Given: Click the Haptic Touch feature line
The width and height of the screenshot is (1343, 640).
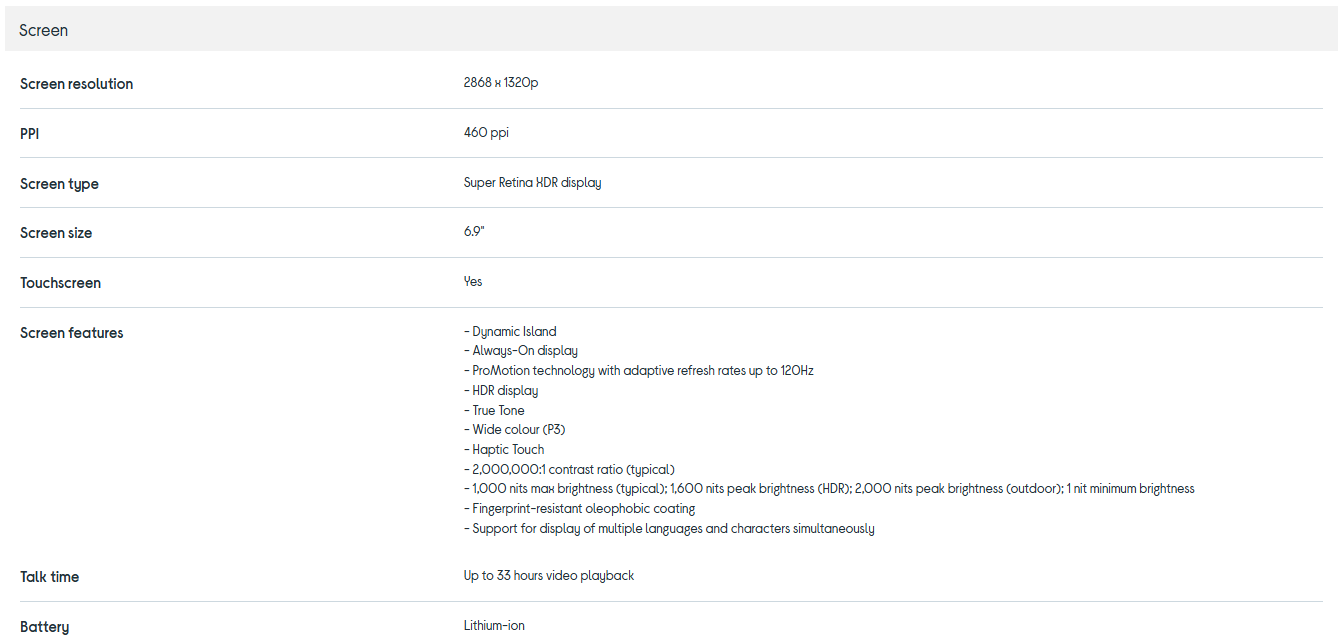Looking at the screenshot, I should (504, 450).
